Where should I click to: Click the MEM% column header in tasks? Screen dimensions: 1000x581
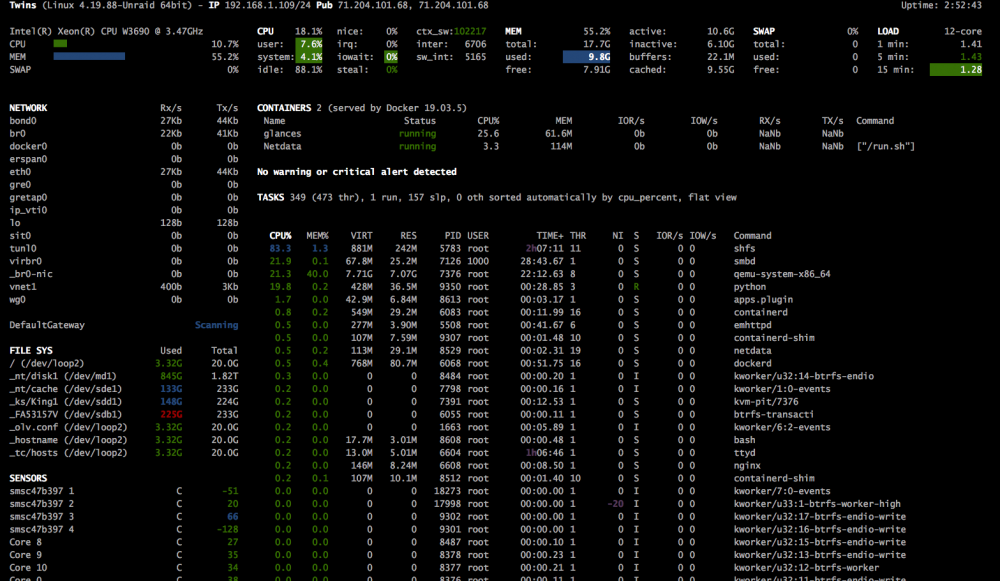(x=317, y=235)
